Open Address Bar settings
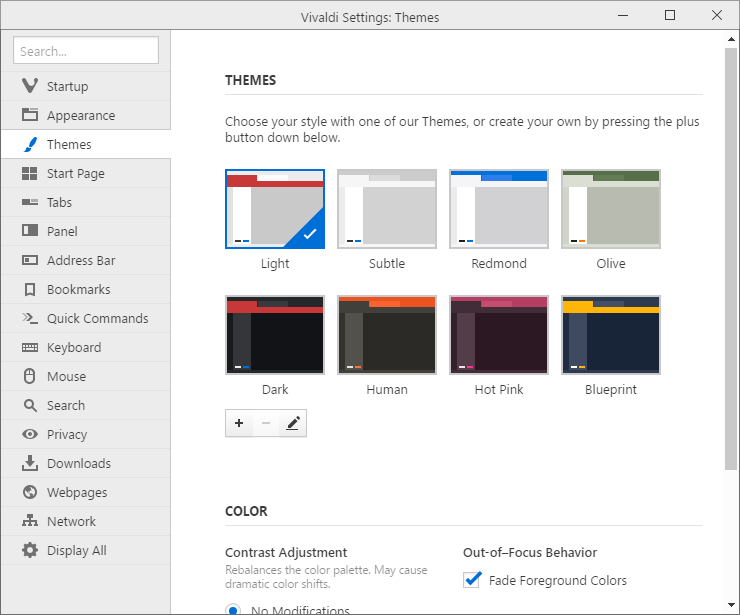The width and height of the screenshot is (740, 615). coord(86,260)
